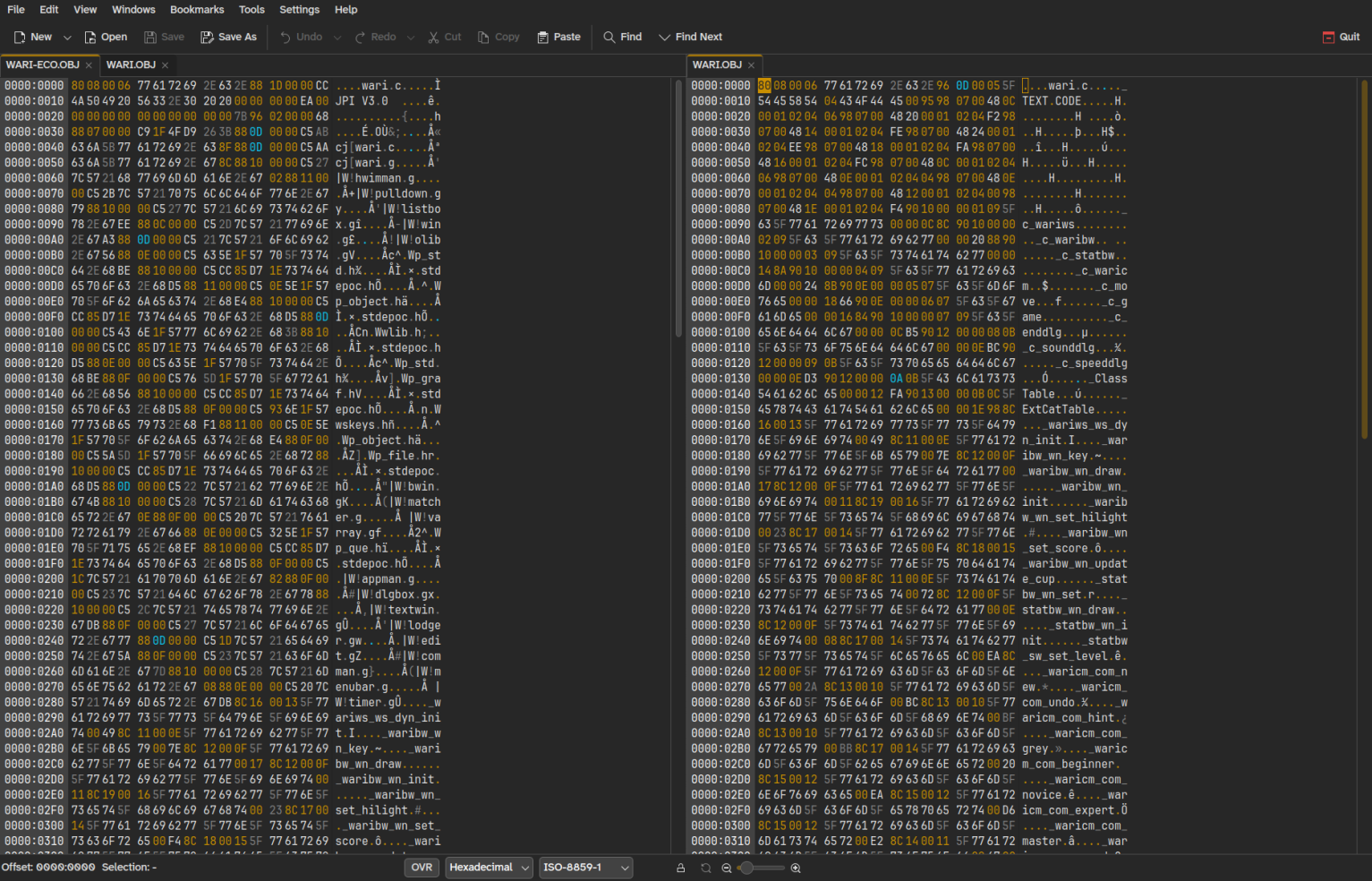Click the Save As toolbar icon
The width and height of the screenshot is (1372, 881).
pyautogui.click(x=207, y=37)
